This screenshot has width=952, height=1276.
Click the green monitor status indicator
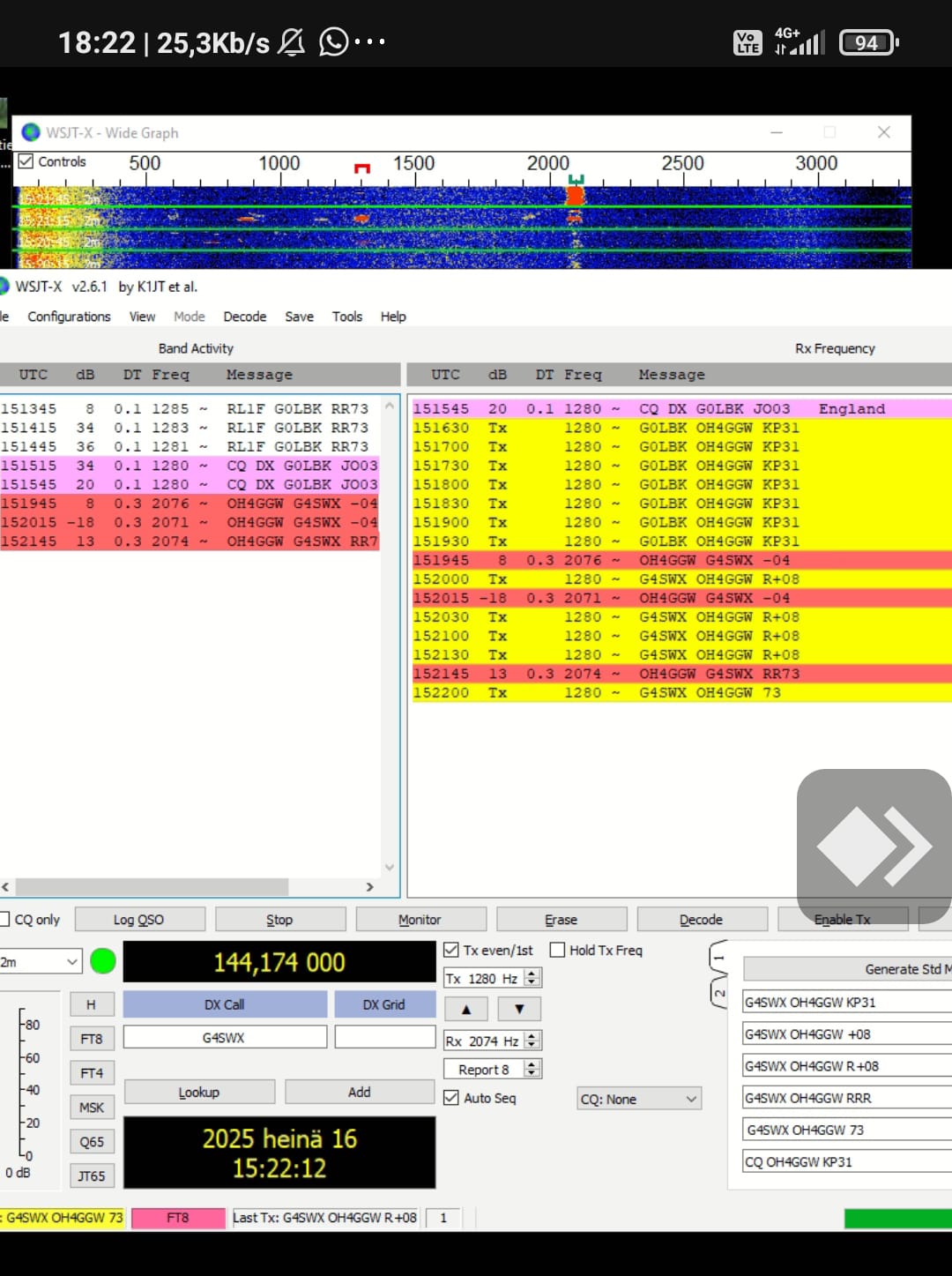[103, 961]
